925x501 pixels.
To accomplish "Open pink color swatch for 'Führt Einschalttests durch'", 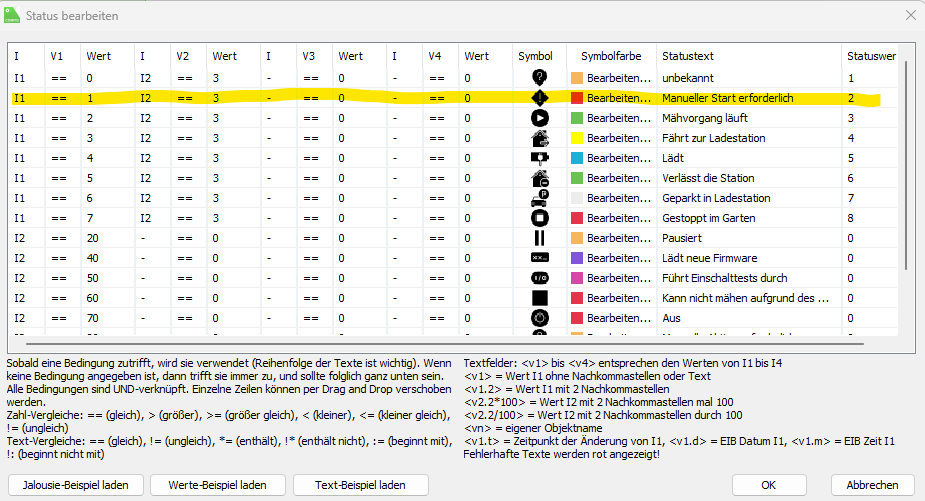I will tap(576, 278).
